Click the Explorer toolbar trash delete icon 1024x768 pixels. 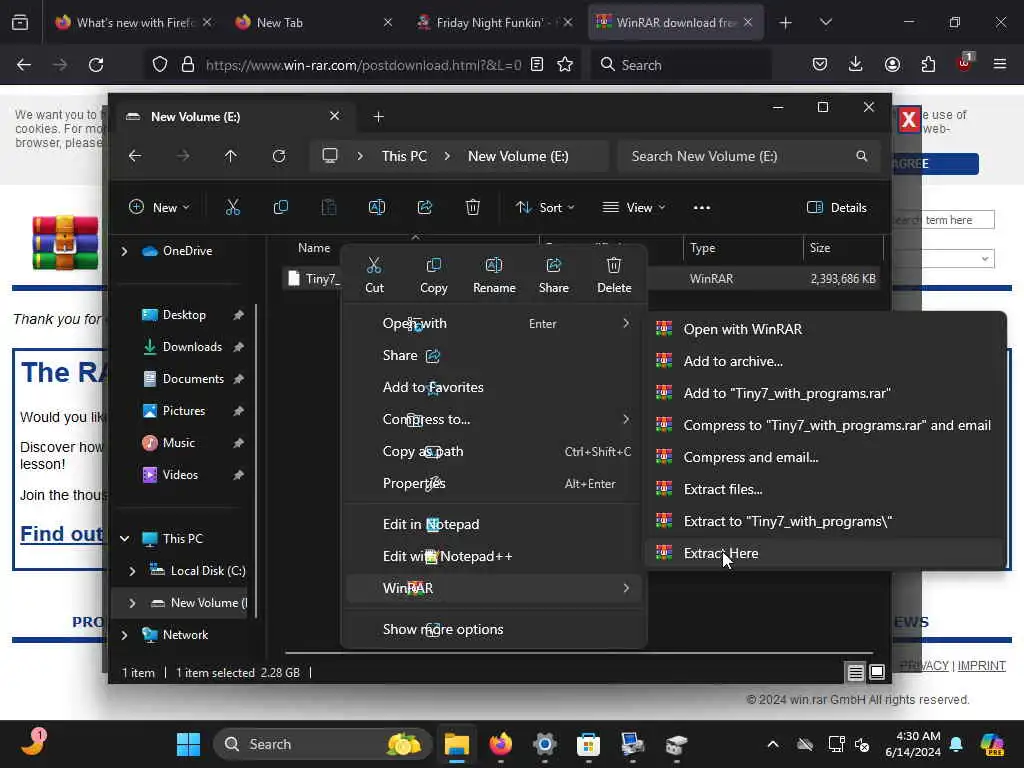pos(473,208)
